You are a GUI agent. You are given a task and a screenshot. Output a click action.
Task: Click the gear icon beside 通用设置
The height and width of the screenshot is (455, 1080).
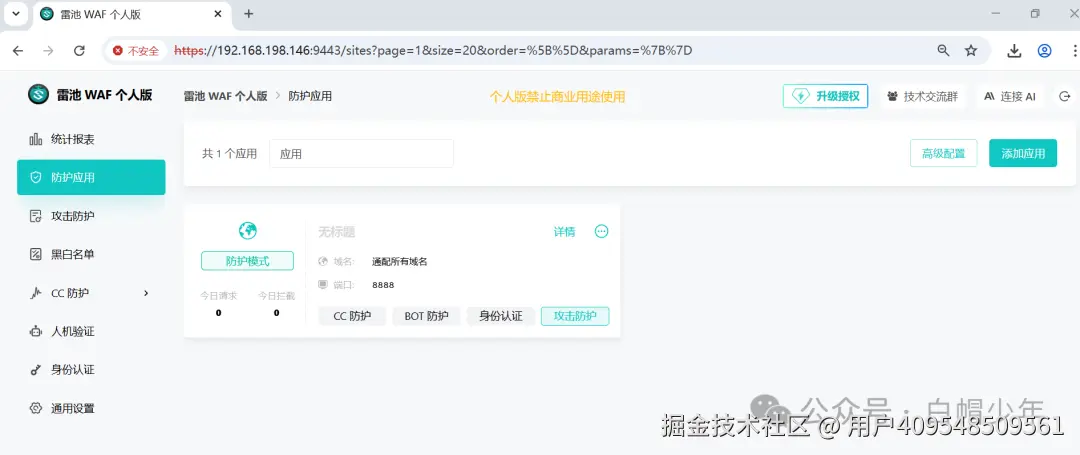tap(36, 408)
